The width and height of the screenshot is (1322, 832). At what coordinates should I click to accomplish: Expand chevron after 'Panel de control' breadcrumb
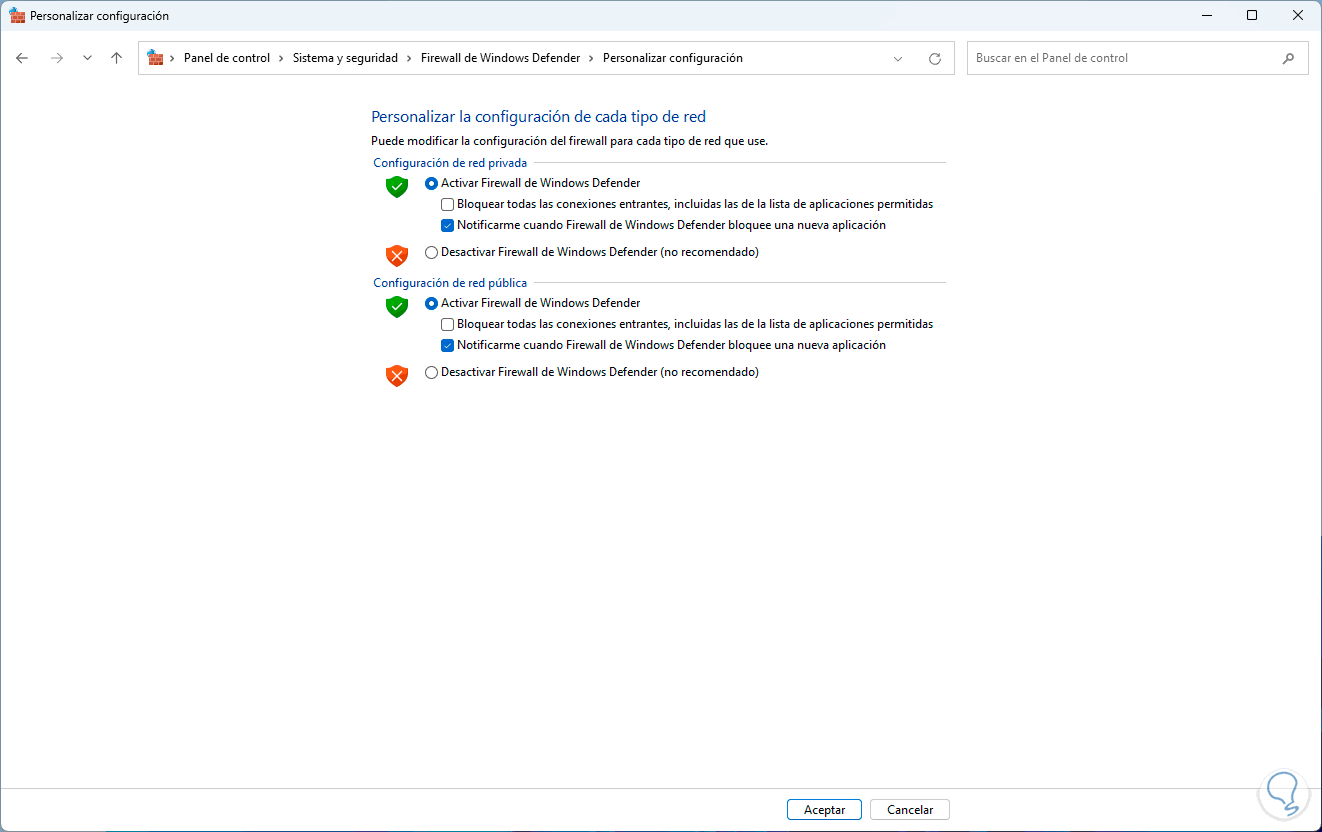tap(281, 58)
